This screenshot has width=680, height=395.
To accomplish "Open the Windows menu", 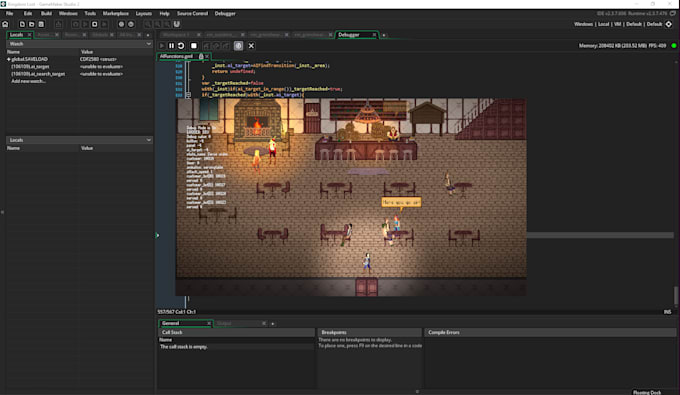I will coord(68,13).
